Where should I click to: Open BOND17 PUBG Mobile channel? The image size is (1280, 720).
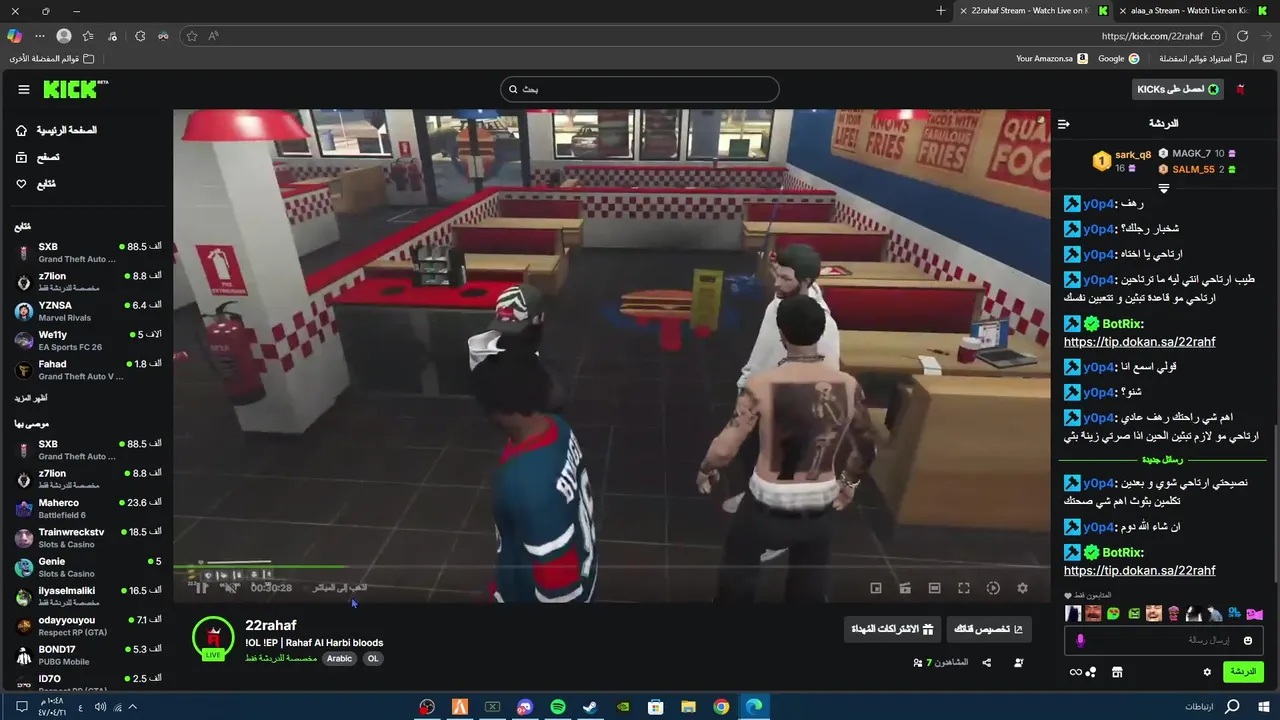[x=88, y=655]
